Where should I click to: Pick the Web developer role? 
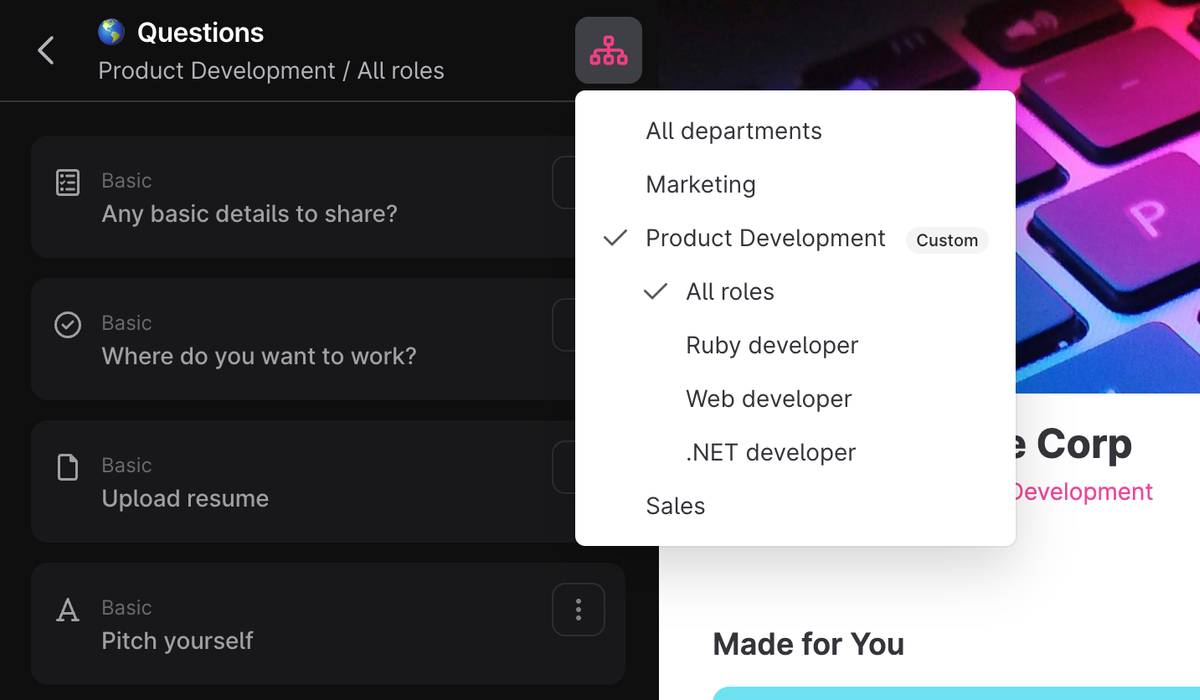[x=768, y=399]
